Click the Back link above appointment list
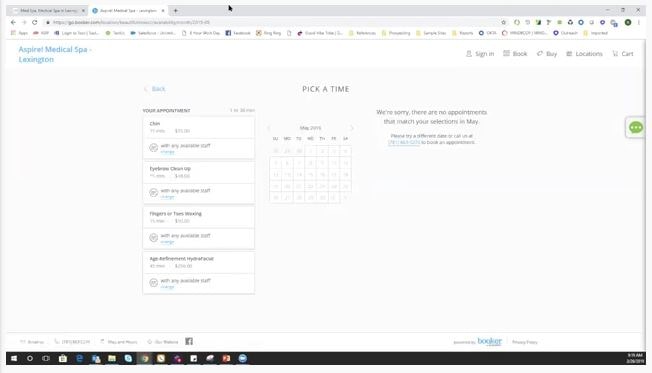The width and height of the screenshot is (652, 373). point(155,89)
